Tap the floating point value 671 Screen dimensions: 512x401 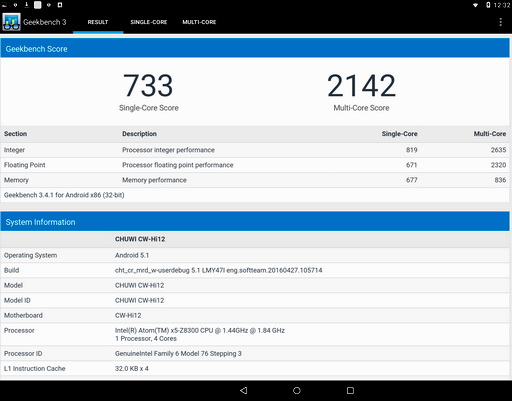(412, 165)
